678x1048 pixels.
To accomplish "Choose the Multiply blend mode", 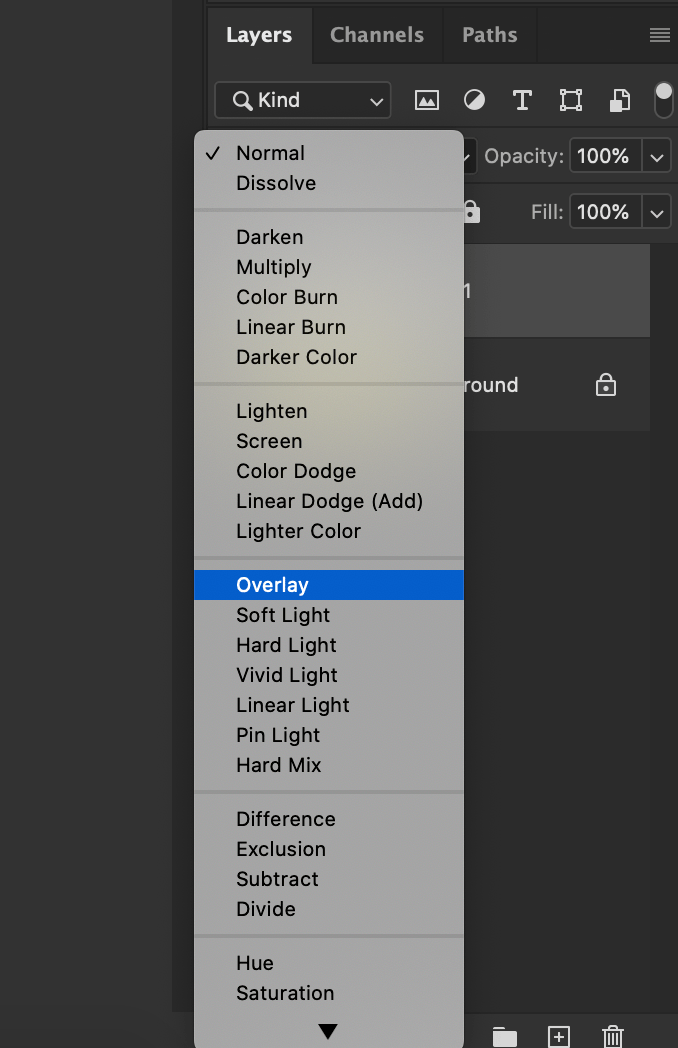I will pyautogui.click(x=274, y=267).
